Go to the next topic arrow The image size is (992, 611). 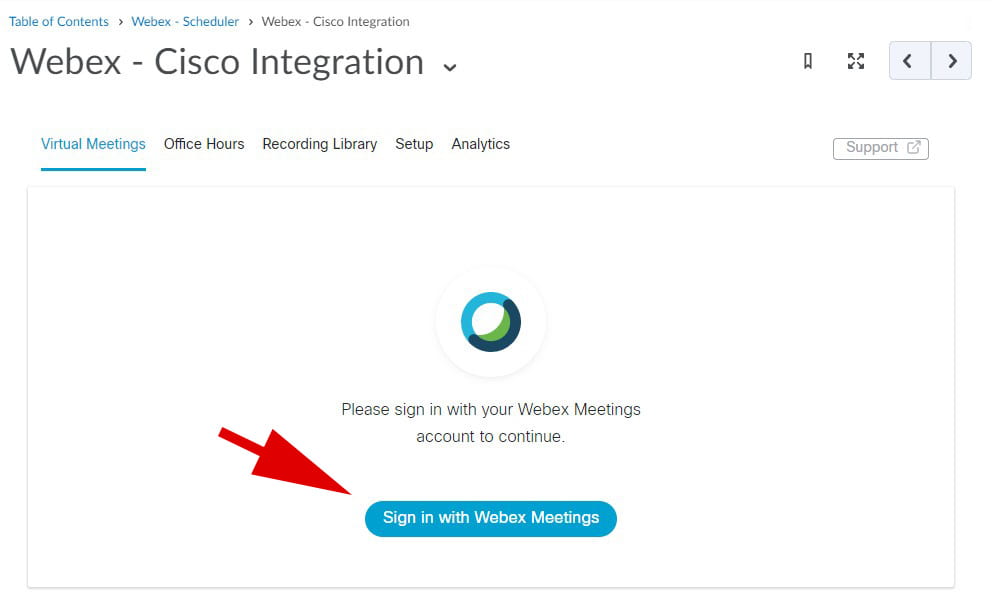(952, 61)
